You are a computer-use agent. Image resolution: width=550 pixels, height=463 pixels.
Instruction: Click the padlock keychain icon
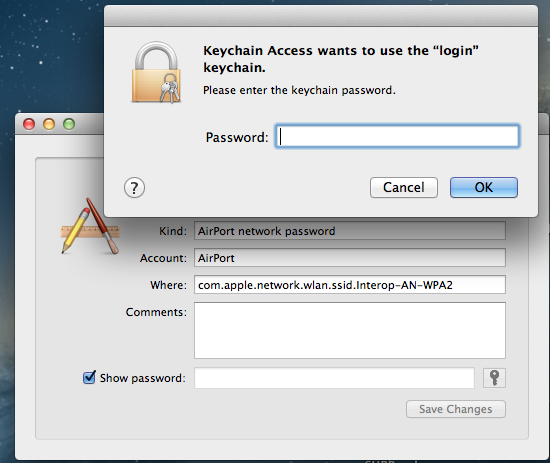(156, 73)
